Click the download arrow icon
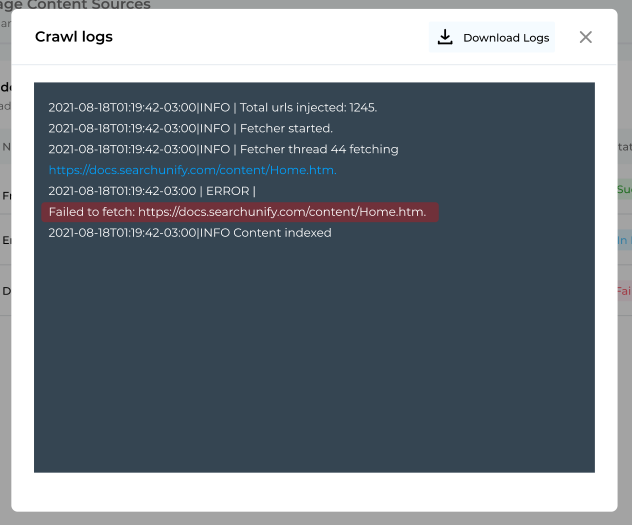 coord(445,38)
